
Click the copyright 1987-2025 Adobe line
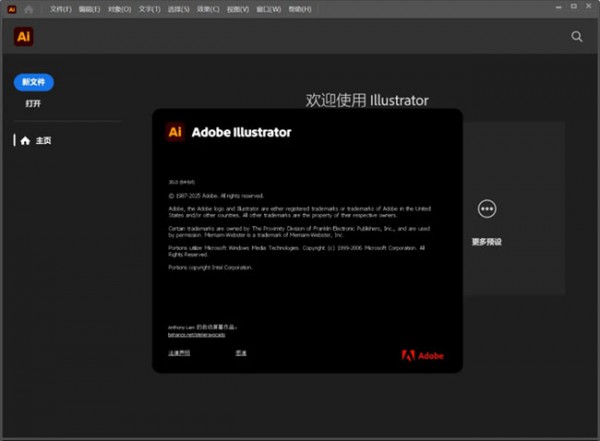pyautogui.click(x=216, y=196)
